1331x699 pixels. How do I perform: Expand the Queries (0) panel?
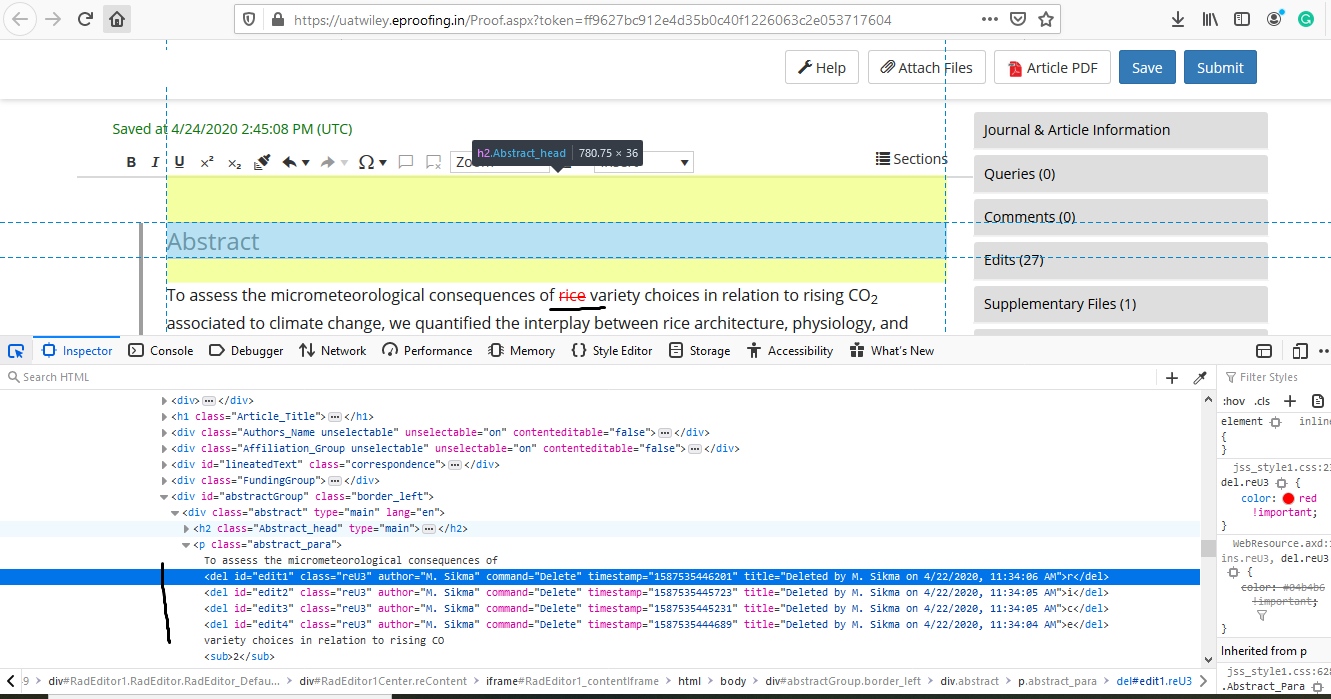coord(1121,174)
